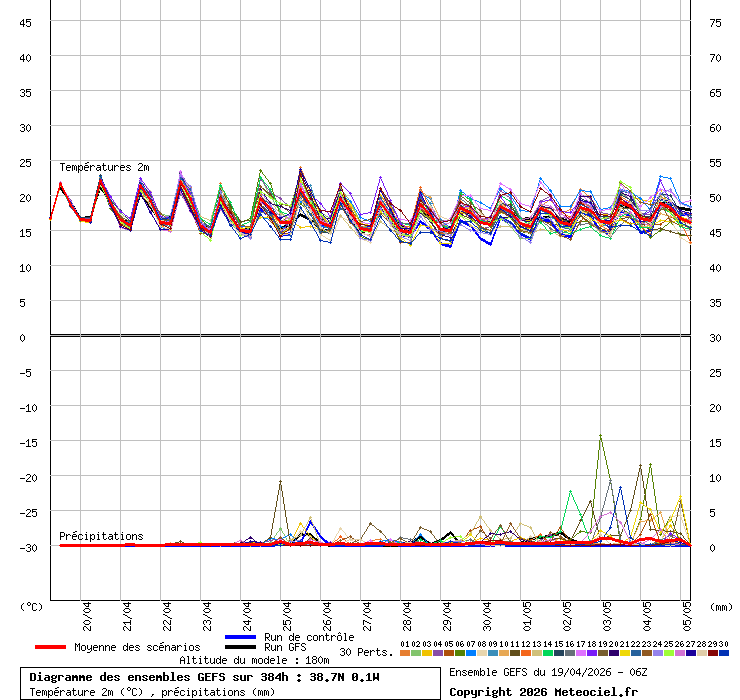Click the 30 Perts. legend label
The height and width of the screenshot is (700, 740).
366,652
